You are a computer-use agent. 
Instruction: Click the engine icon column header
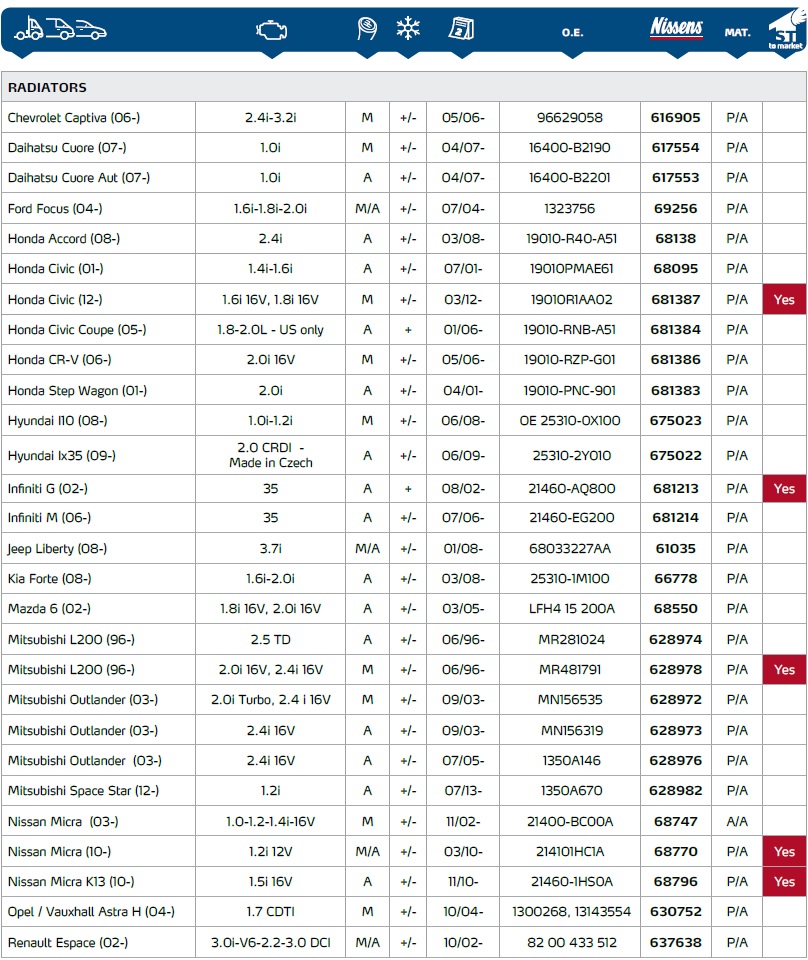click(x=270, y=30)
